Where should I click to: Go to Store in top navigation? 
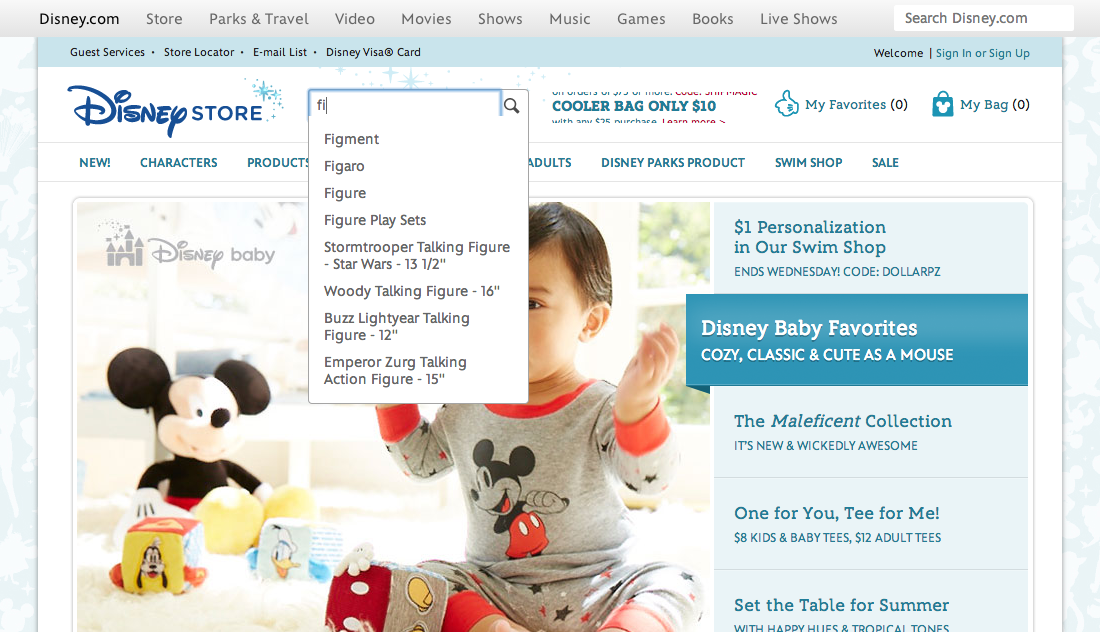[x=164, y=19]
